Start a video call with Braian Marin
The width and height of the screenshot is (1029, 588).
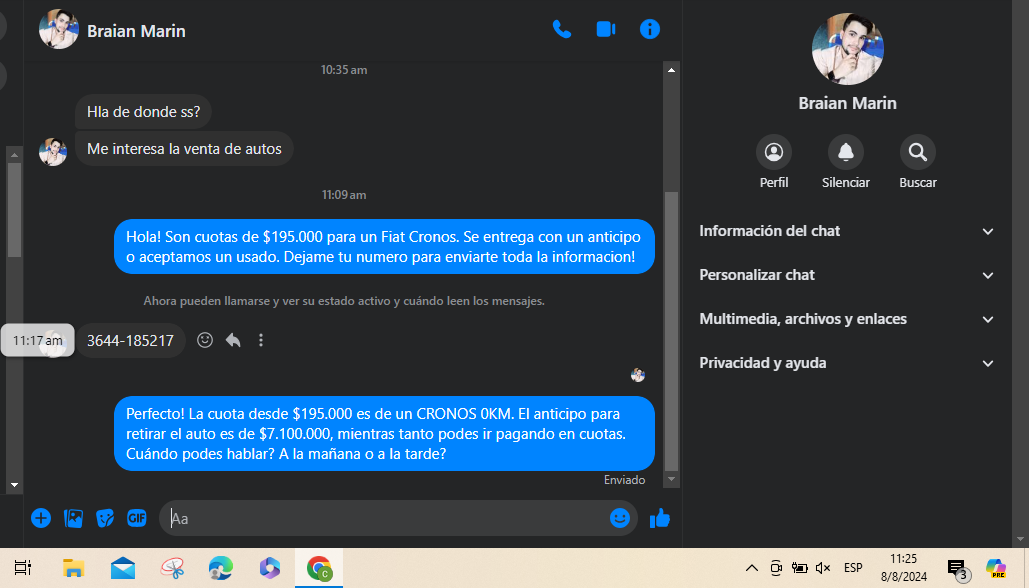(x=606, y=29)
